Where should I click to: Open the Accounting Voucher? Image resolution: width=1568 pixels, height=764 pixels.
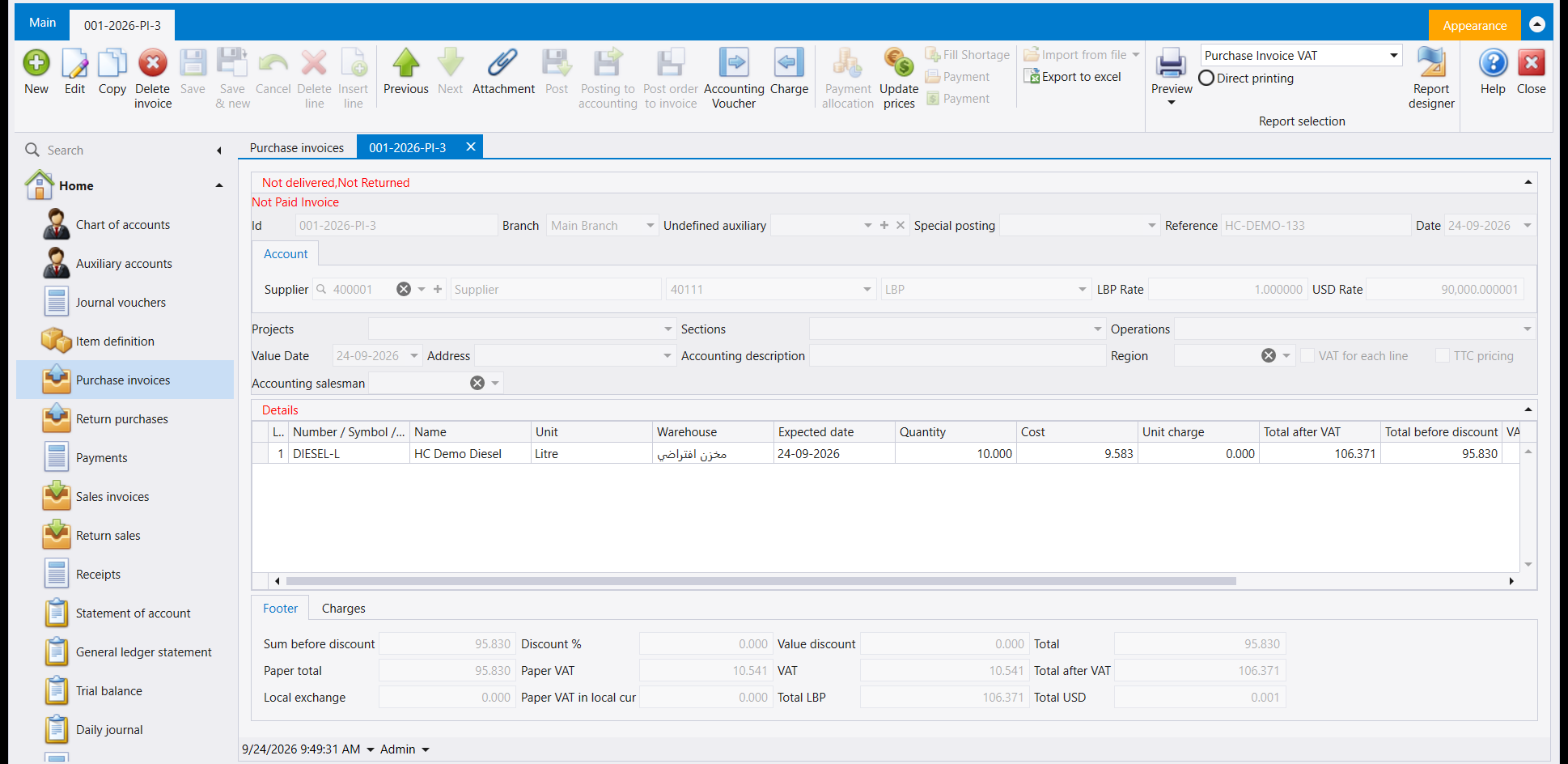point(734,79)
